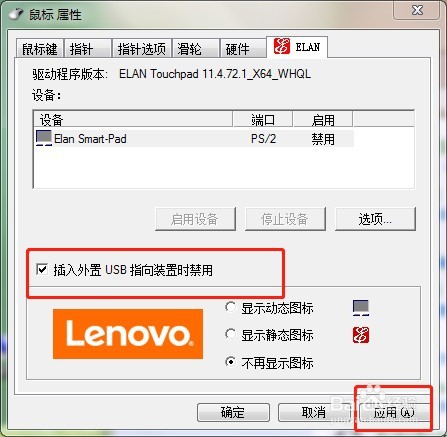Select 显示动态图标 radio button
The image size is (447, 437).
pyautogui.click(x=230, y=307)
